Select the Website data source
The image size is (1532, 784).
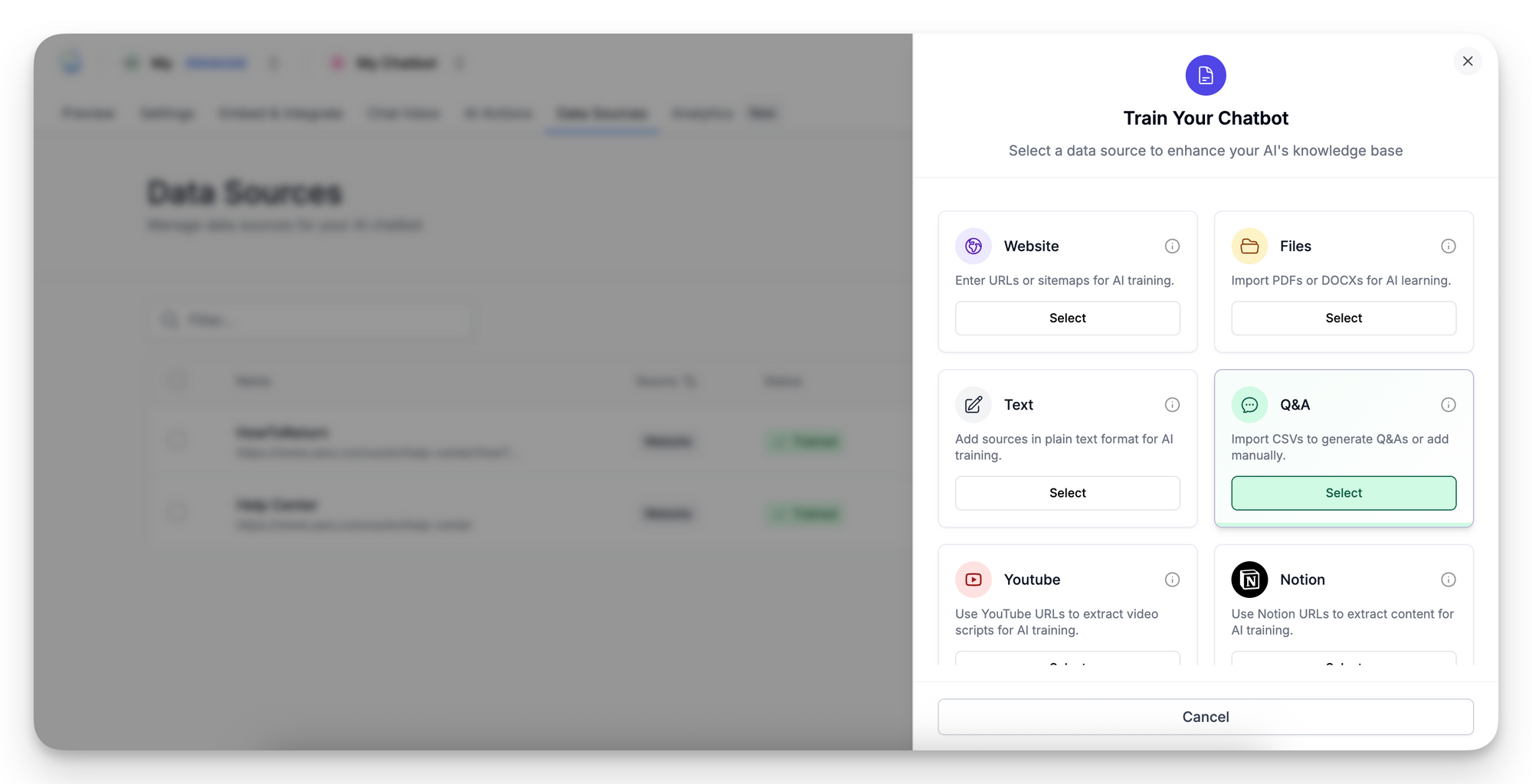[x=1068, y=318]
